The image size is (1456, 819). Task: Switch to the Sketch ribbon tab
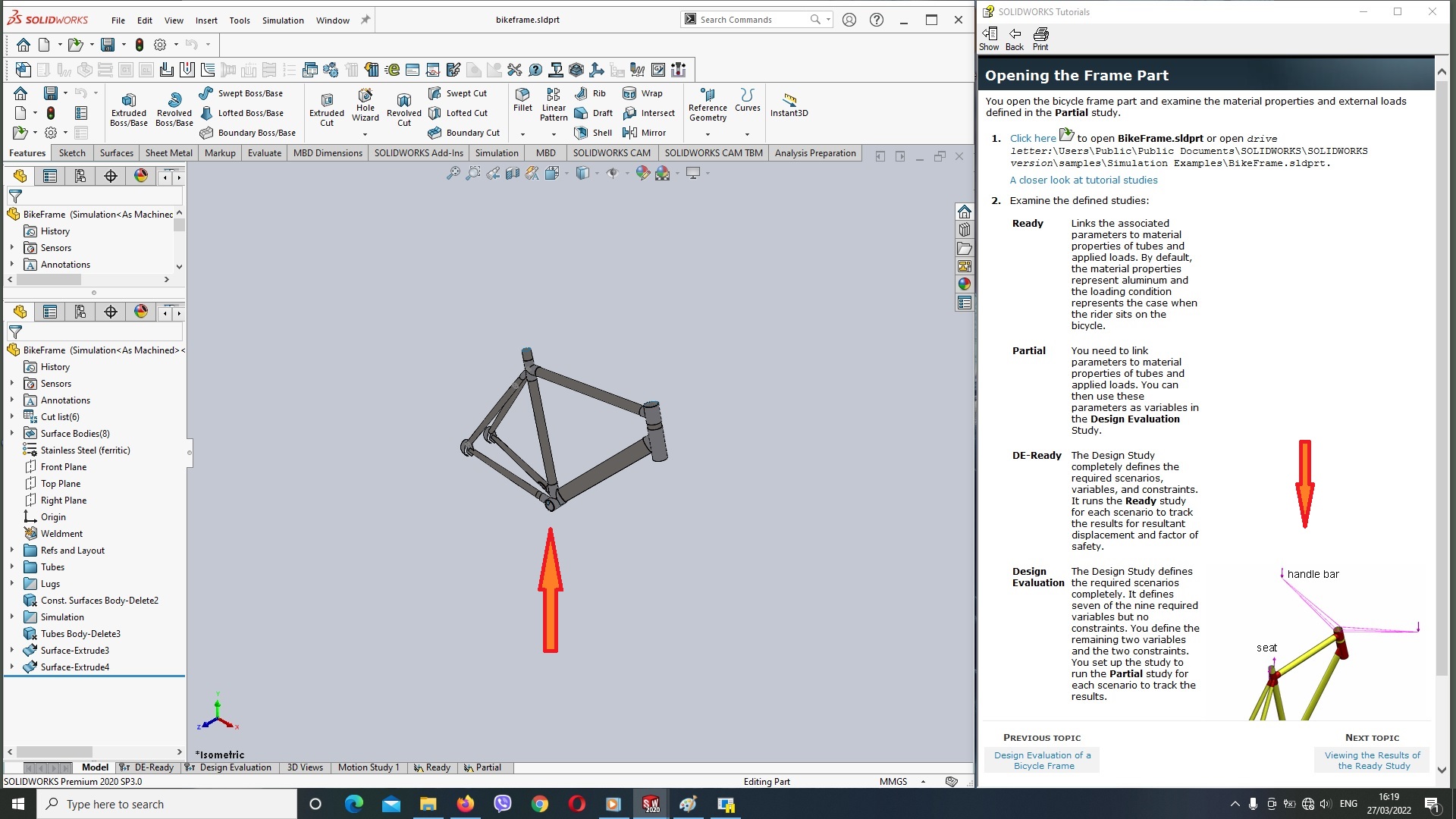coord(72,153)
